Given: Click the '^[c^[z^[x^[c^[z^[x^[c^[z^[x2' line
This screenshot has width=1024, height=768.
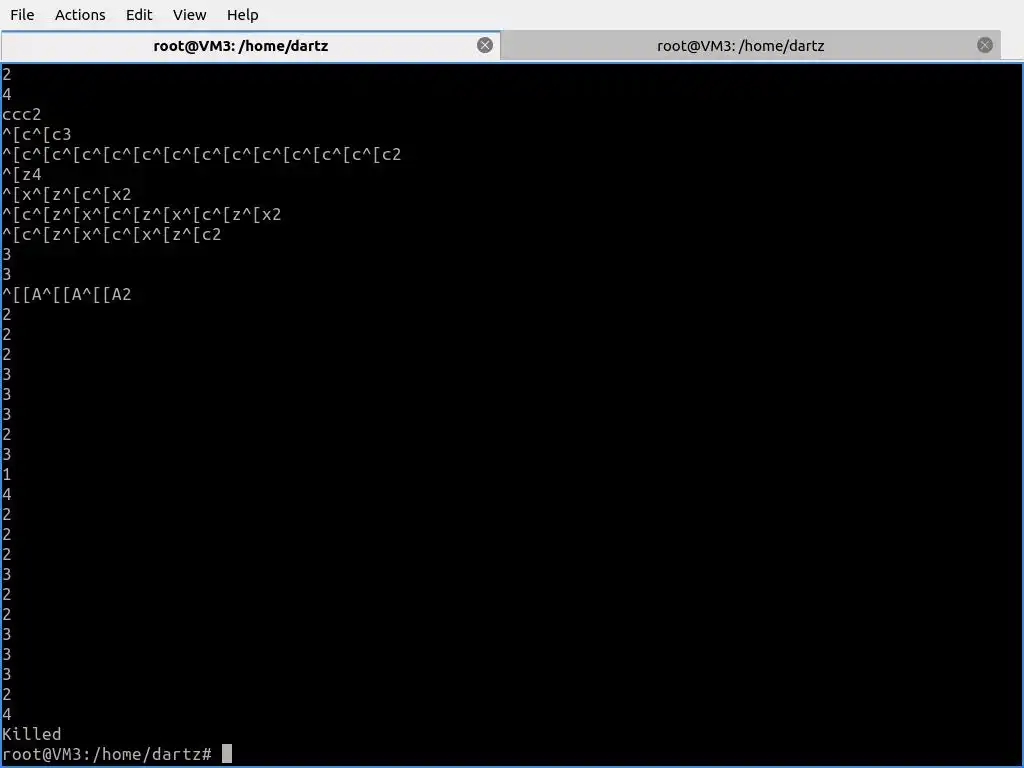Looking at the screenshot, I should coord(142,214).
